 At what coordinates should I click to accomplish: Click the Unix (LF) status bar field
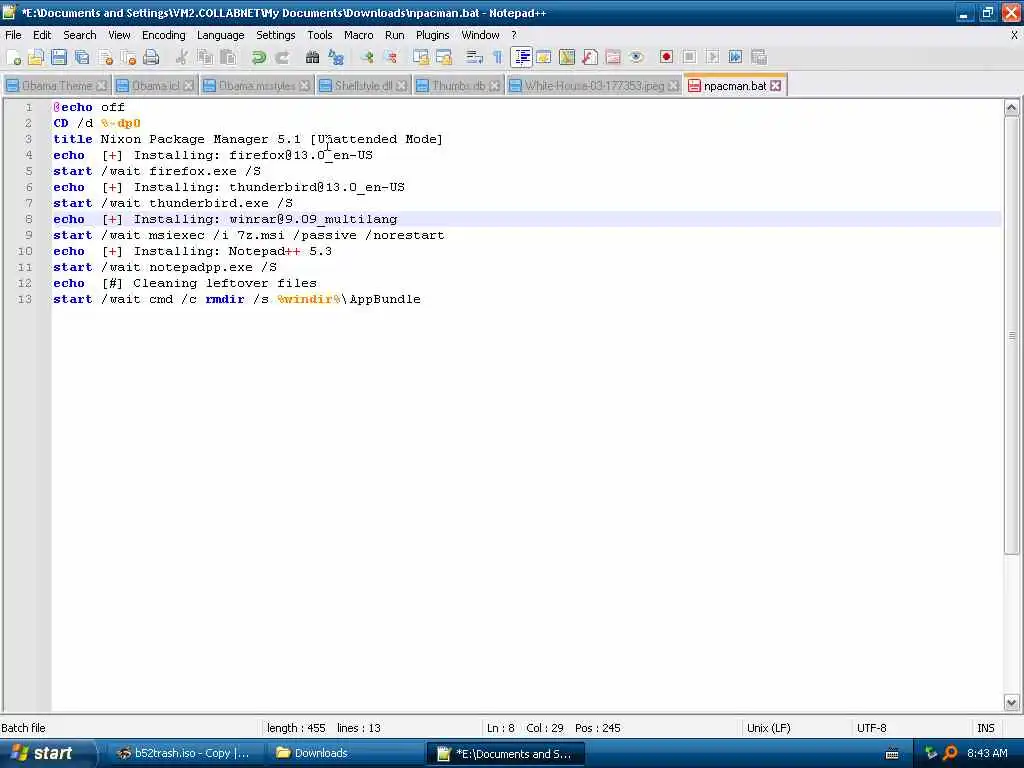point(769,728)
